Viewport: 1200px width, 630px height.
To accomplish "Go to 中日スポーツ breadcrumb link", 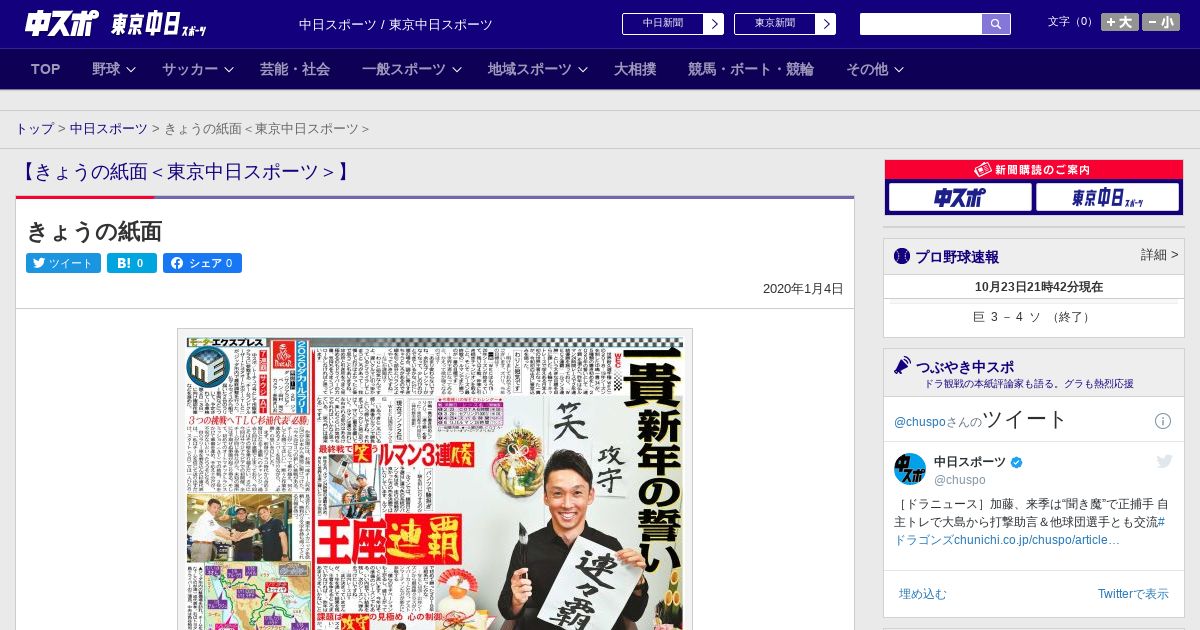I will tap(108, 129).
